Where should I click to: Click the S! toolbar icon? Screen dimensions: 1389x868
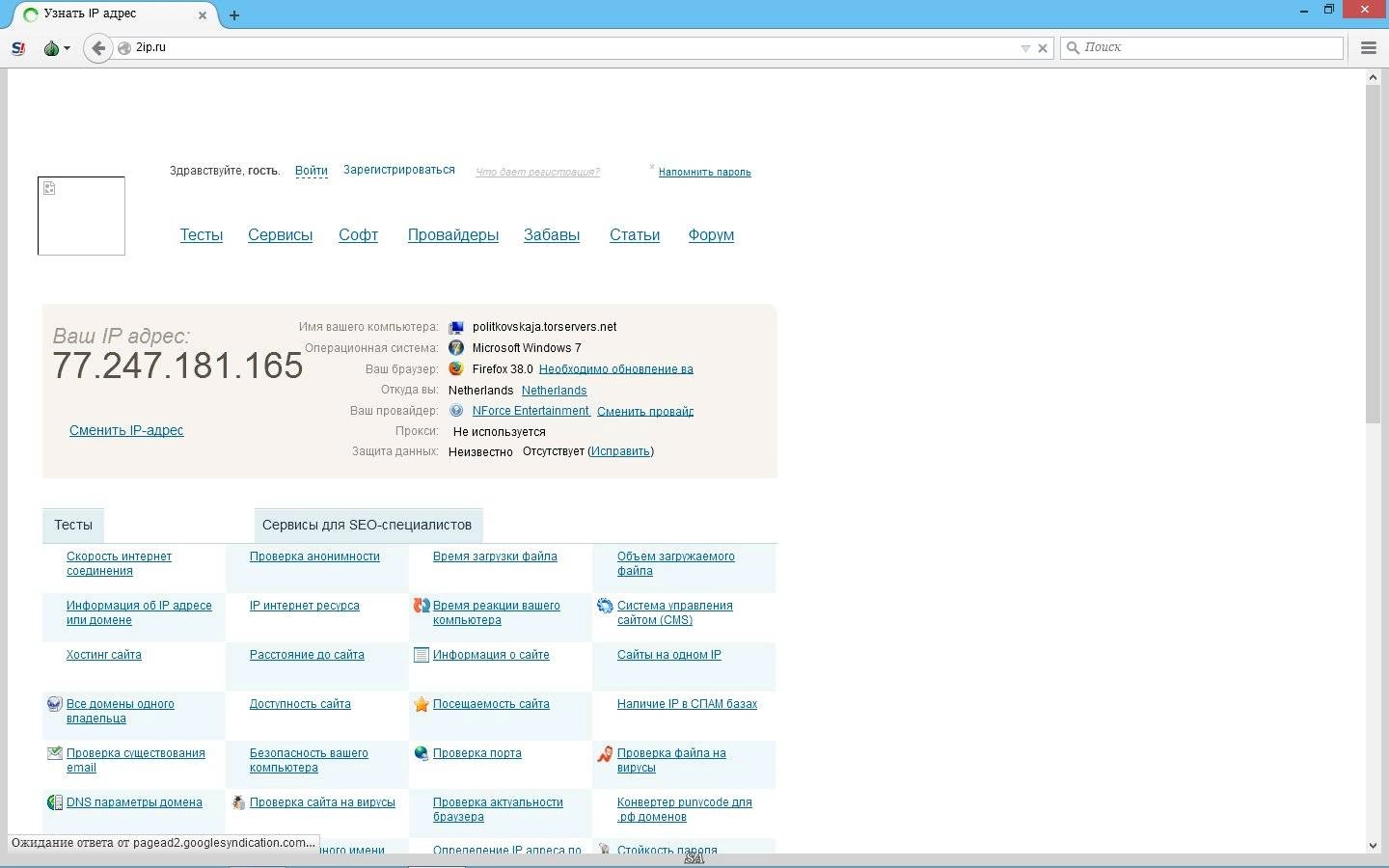tap(18, 47)
